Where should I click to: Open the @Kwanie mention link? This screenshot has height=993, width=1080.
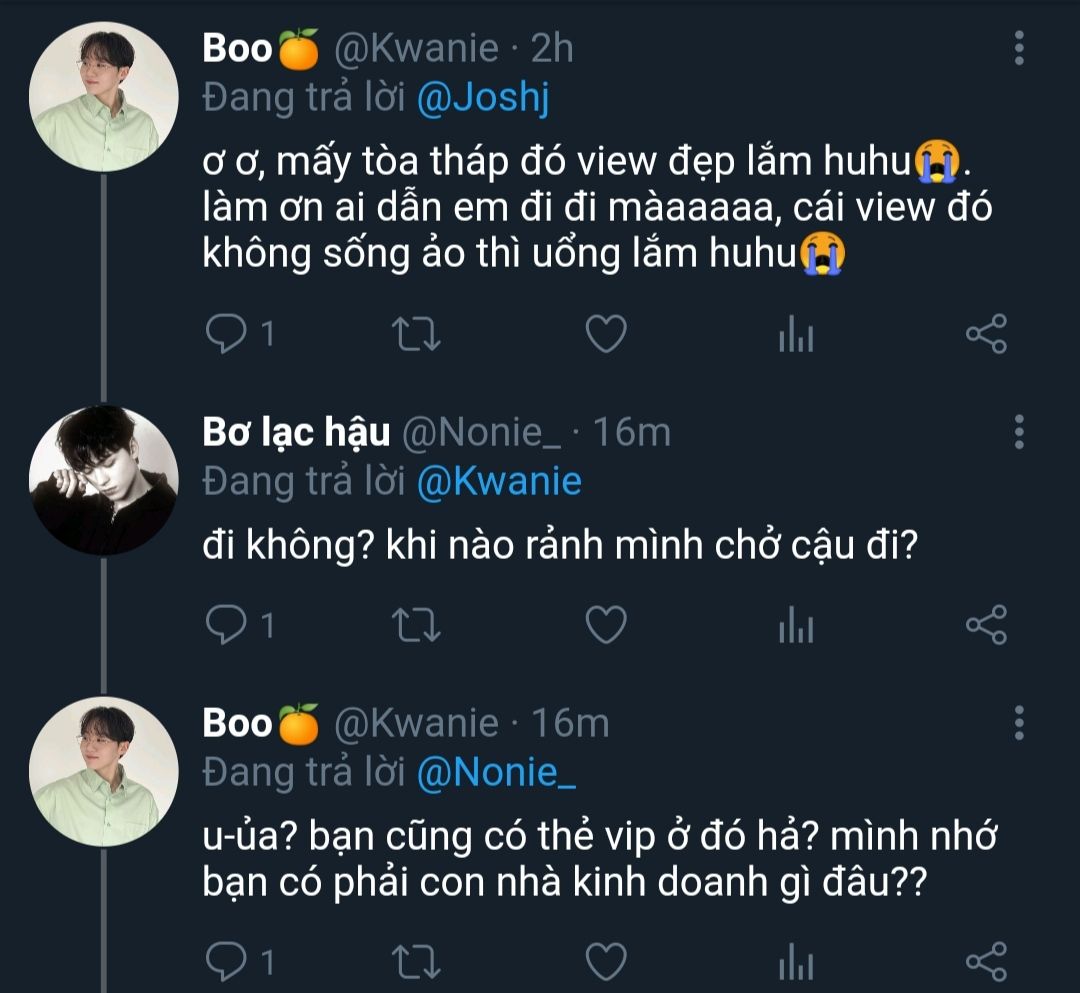tap(499, 481)
